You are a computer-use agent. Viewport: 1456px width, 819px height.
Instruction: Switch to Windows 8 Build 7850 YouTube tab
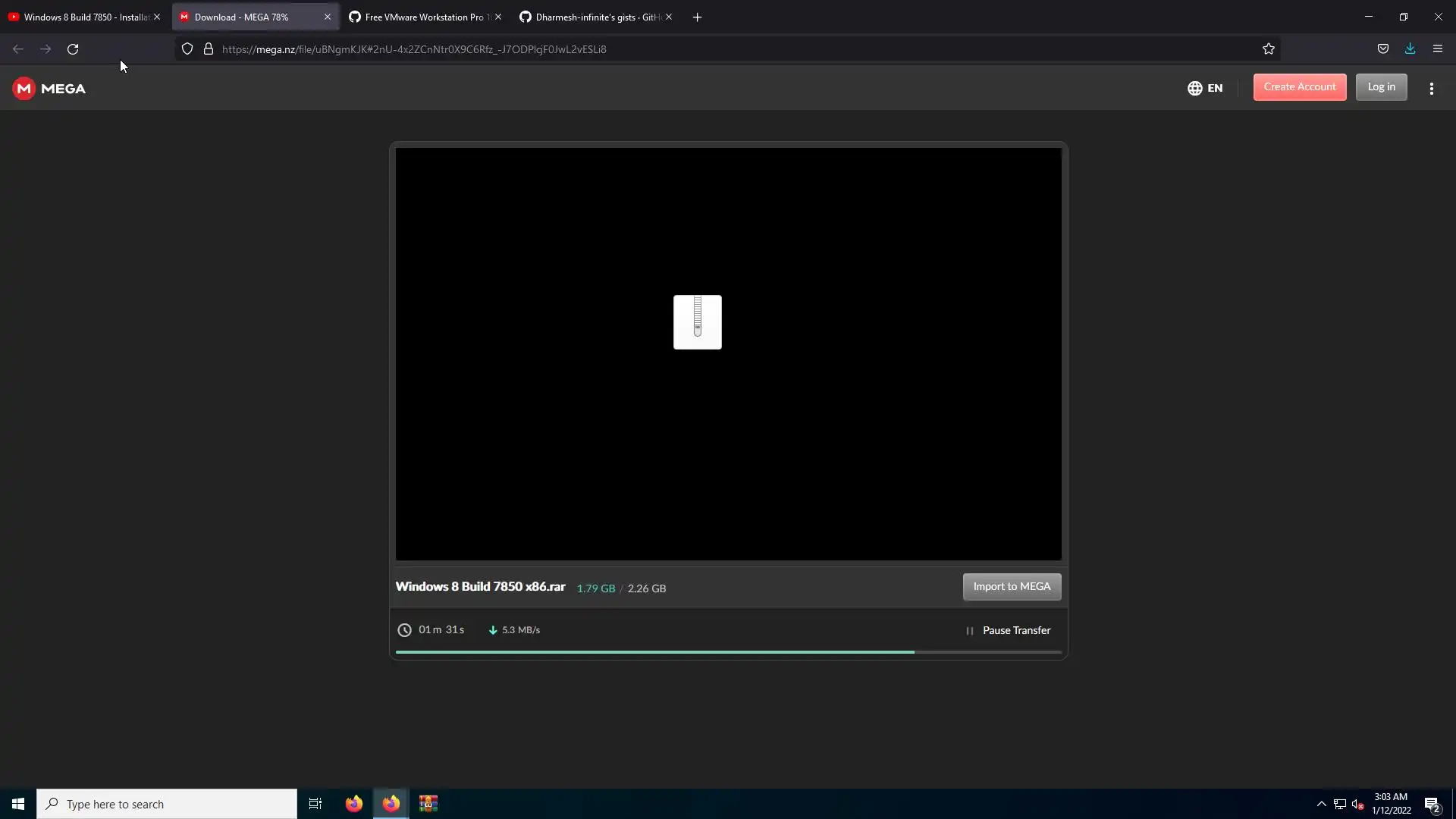(80, 17)
